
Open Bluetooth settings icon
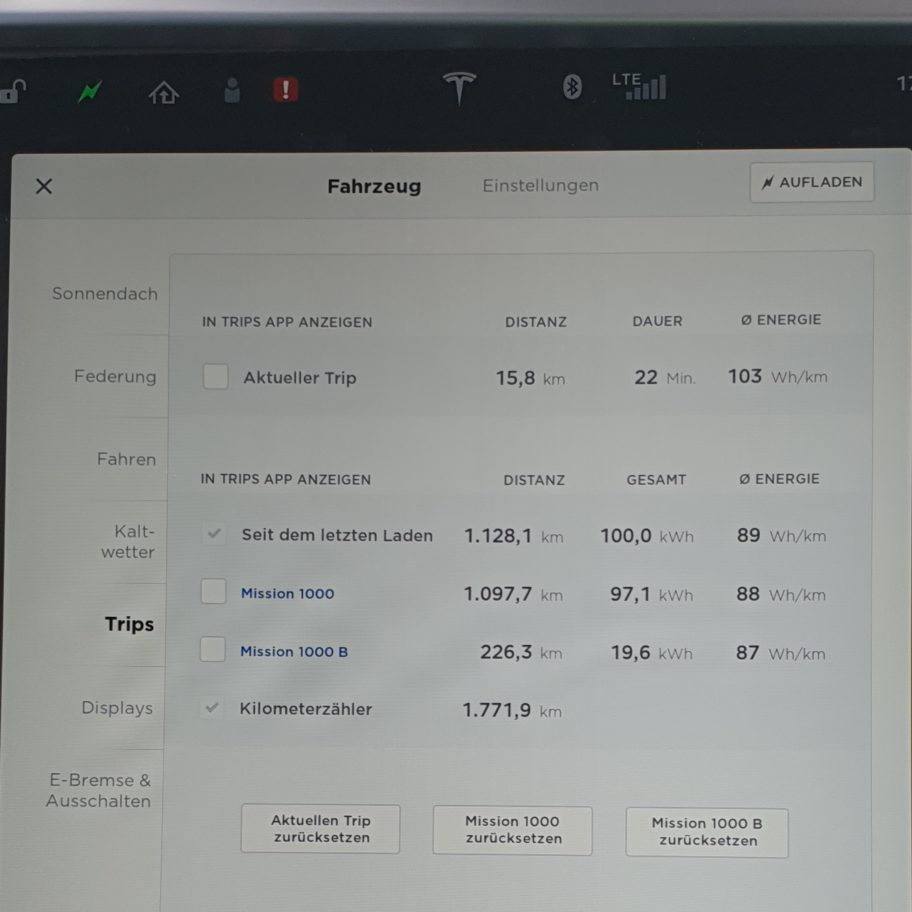(x=572, y=87)
